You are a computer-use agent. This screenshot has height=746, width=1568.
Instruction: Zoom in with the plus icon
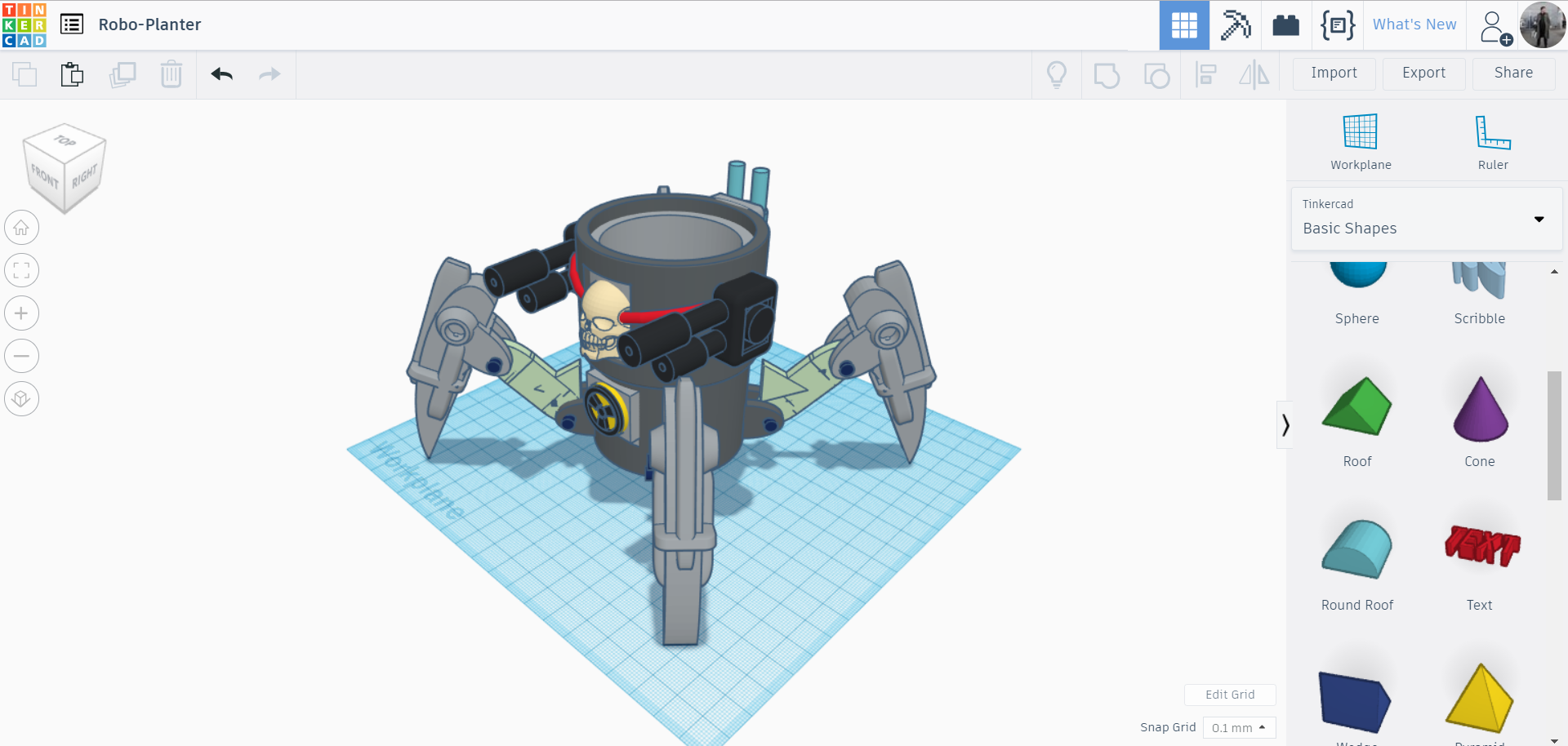pos(22,313)
